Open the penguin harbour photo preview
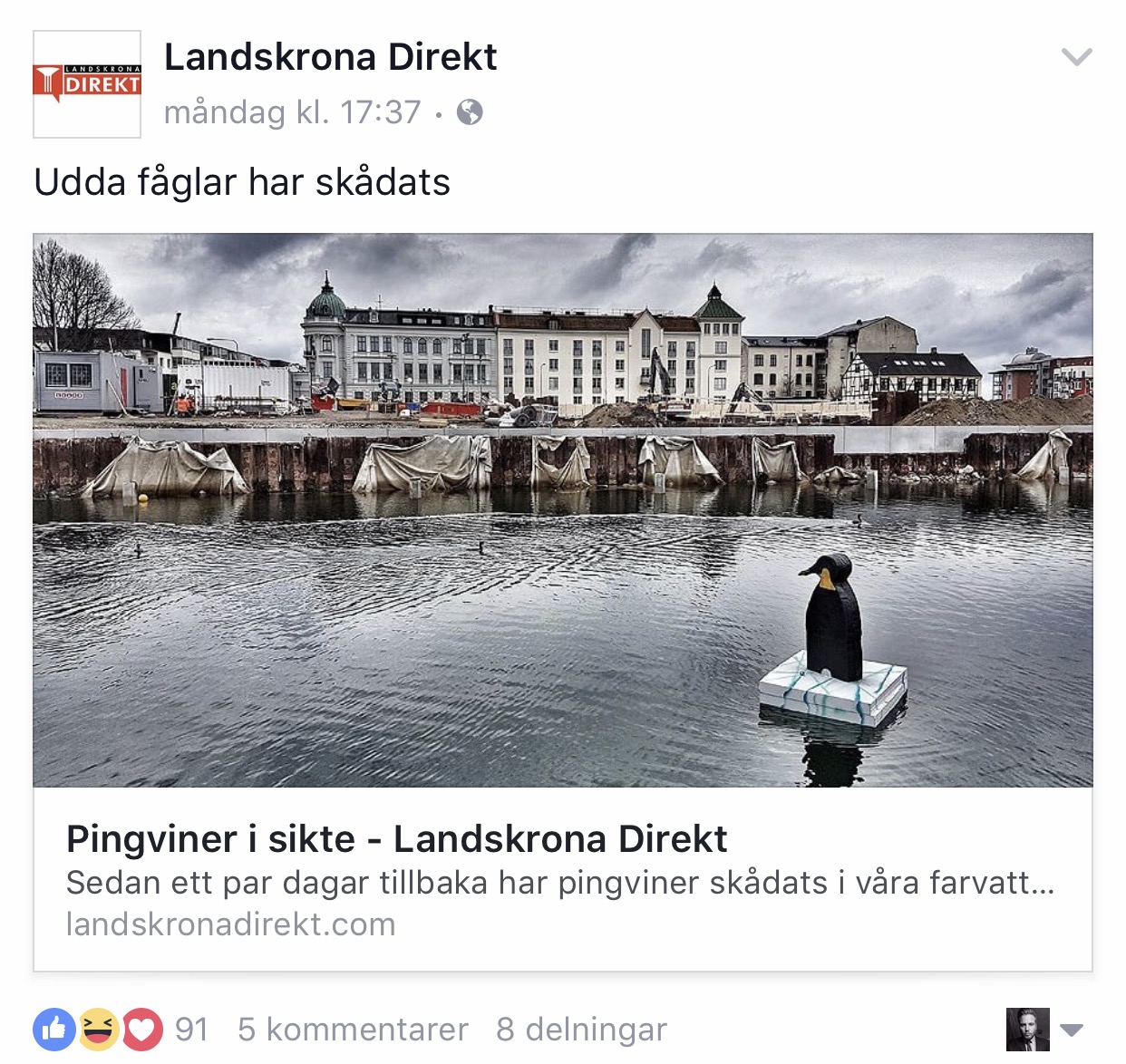The image size is (1126, 1064). (x=563, y=510)
